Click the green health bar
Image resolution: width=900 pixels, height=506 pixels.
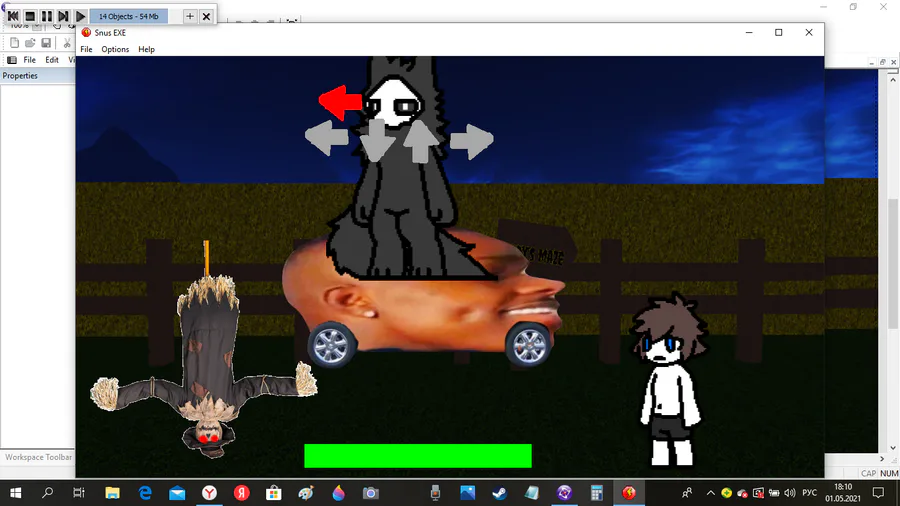coord(418,456)
